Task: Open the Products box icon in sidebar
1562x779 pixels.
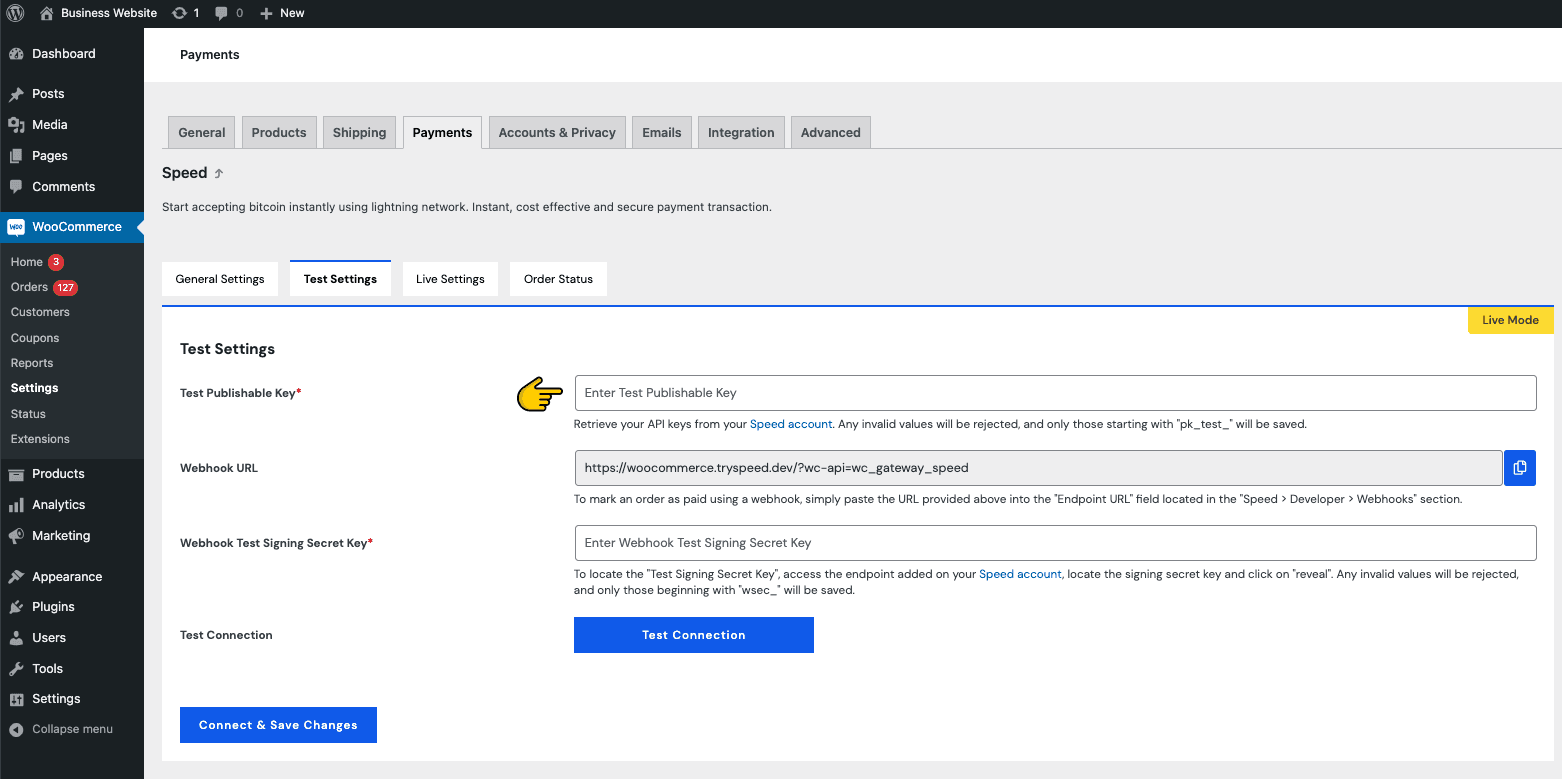Action: click(16, 474)
